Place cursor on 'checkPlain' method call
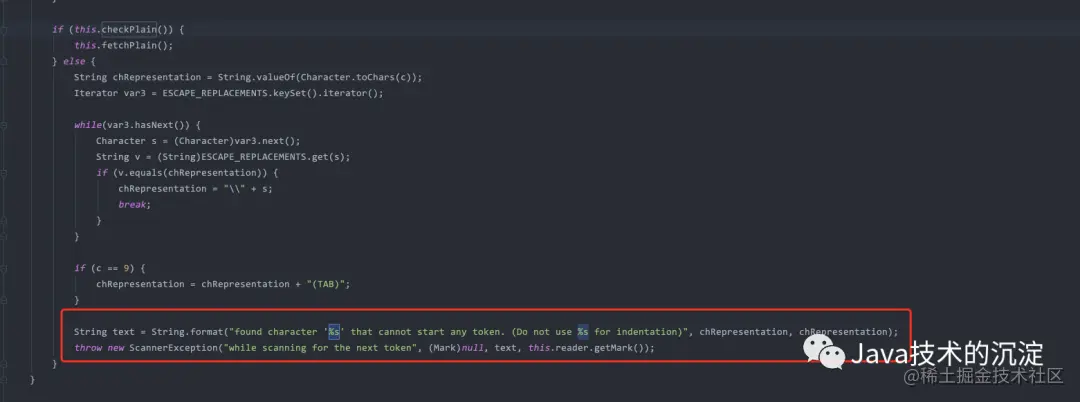 coord(129,30)
